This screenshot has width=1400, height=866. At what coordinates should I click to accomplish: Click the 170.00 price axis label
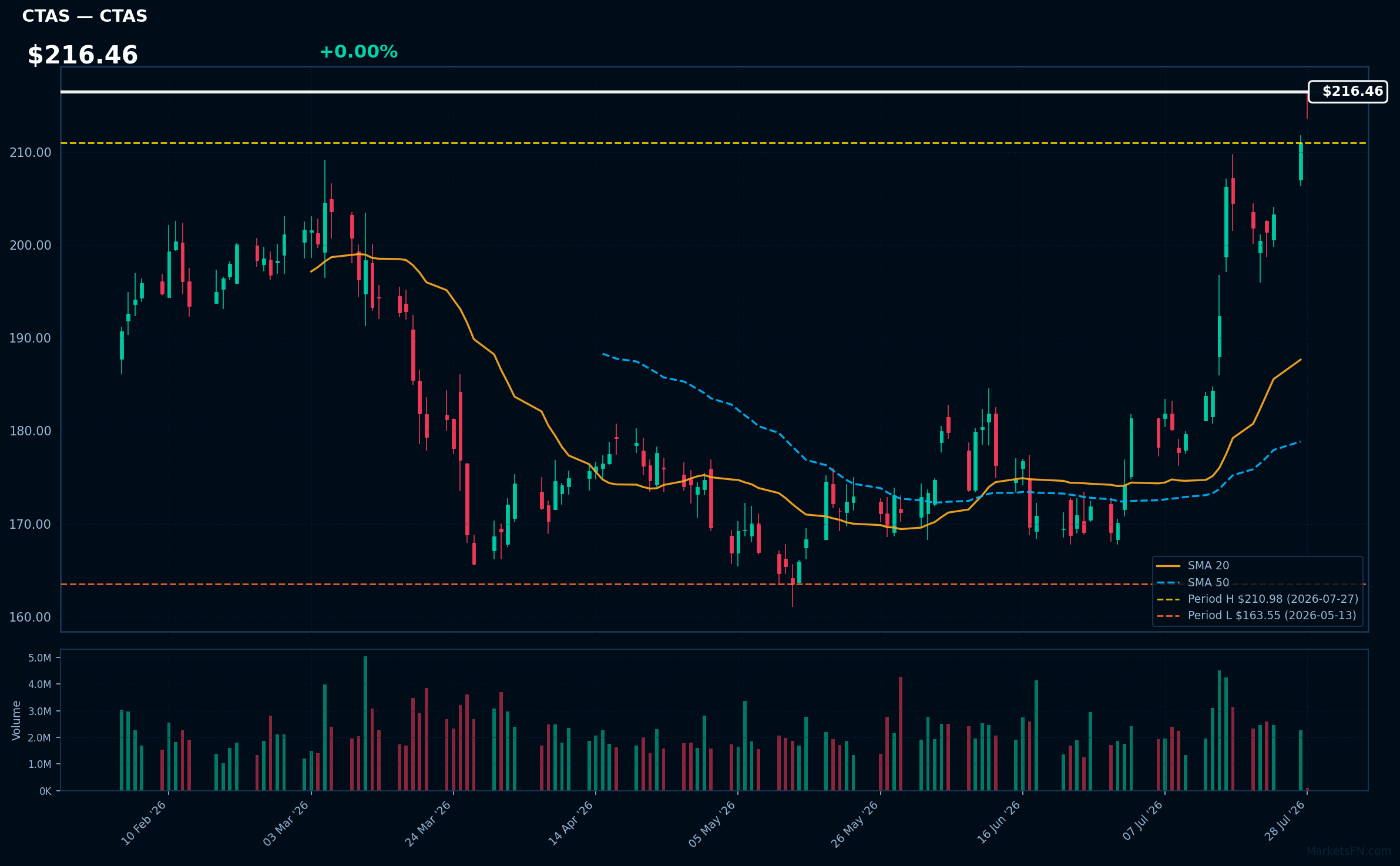click(31, 525)
